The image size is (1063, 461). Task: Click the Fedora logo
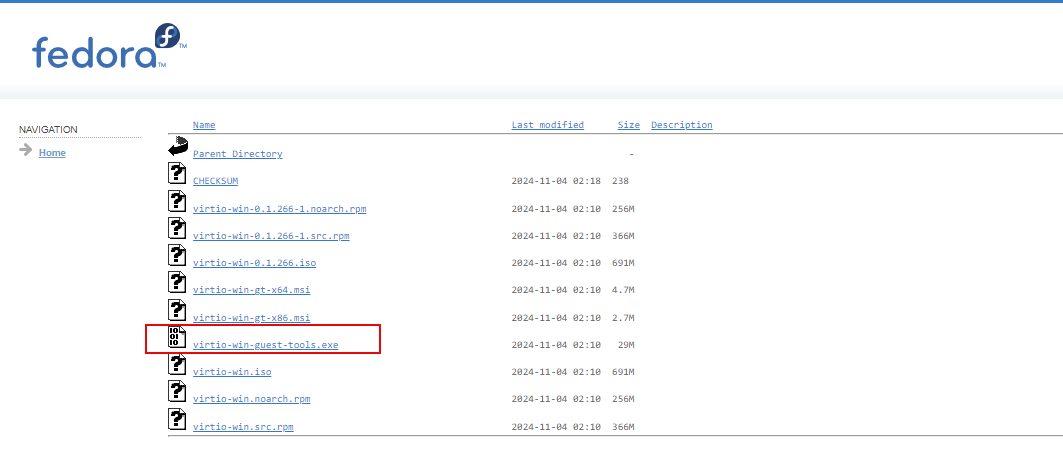tap(108, 47)
